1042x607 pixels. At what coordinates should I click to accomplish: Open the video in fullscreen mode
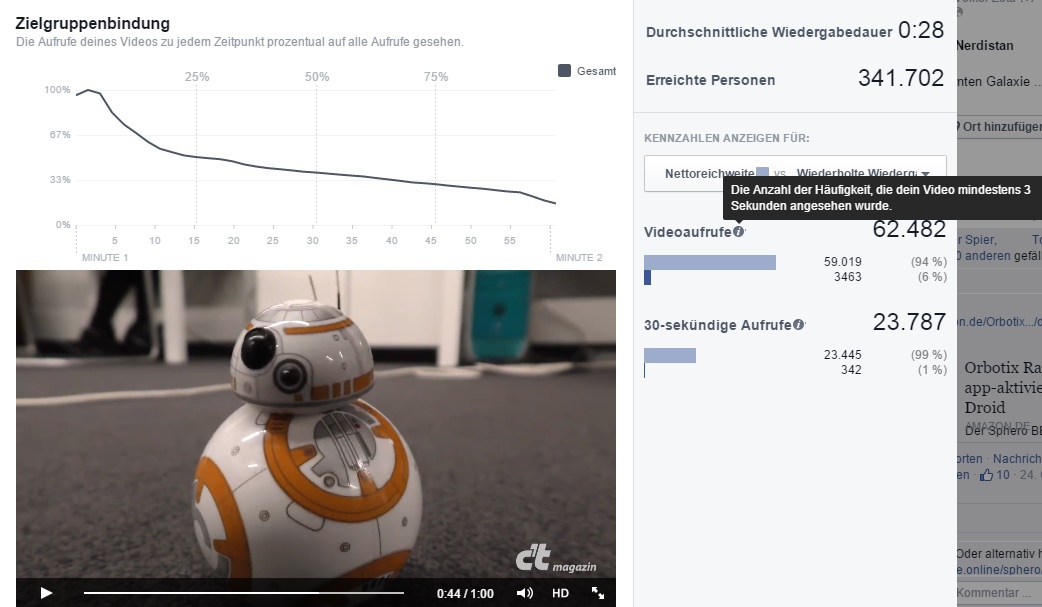click(x=597, y=593)
